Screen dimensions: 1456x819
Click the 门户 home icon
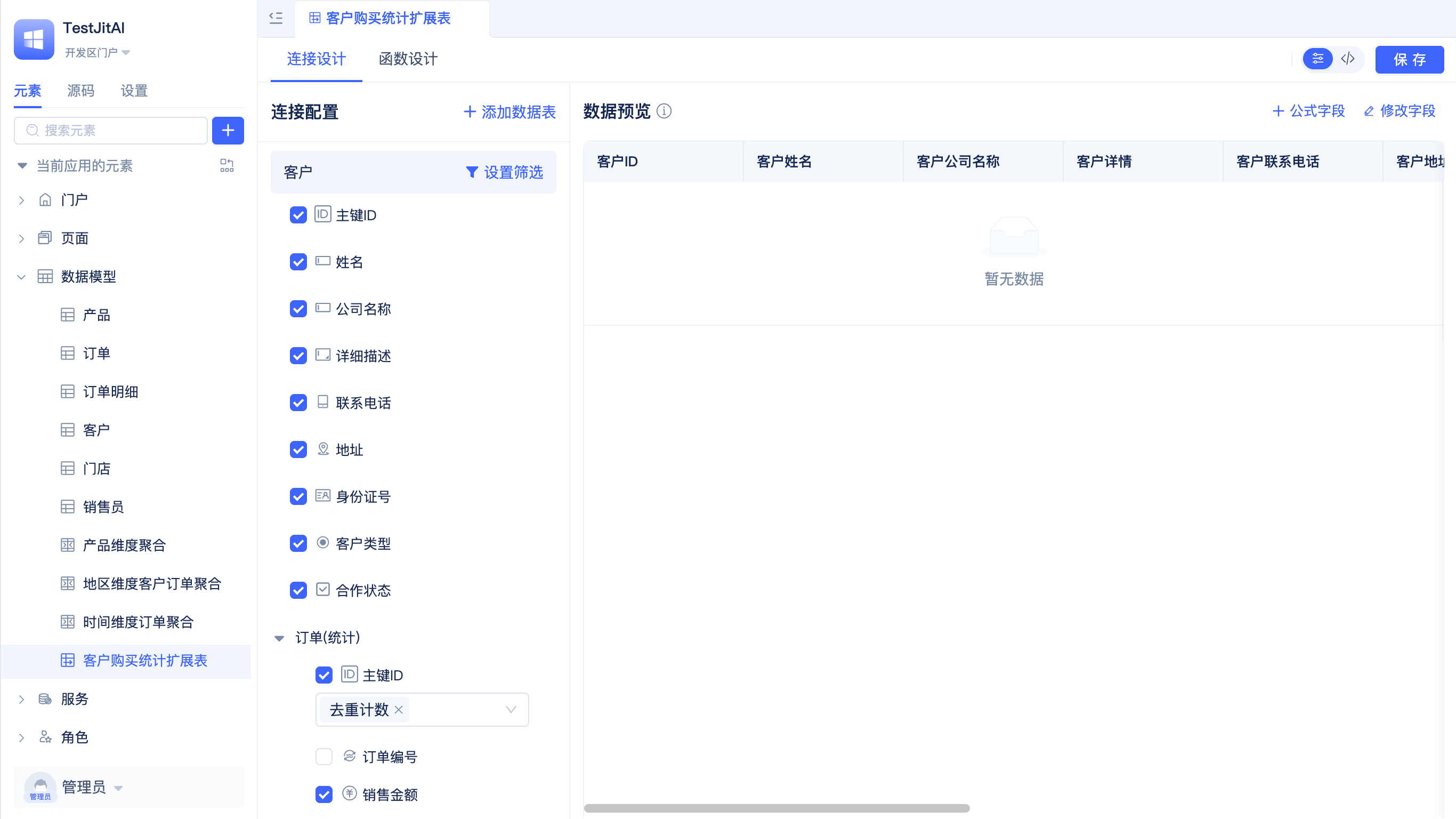45,199
